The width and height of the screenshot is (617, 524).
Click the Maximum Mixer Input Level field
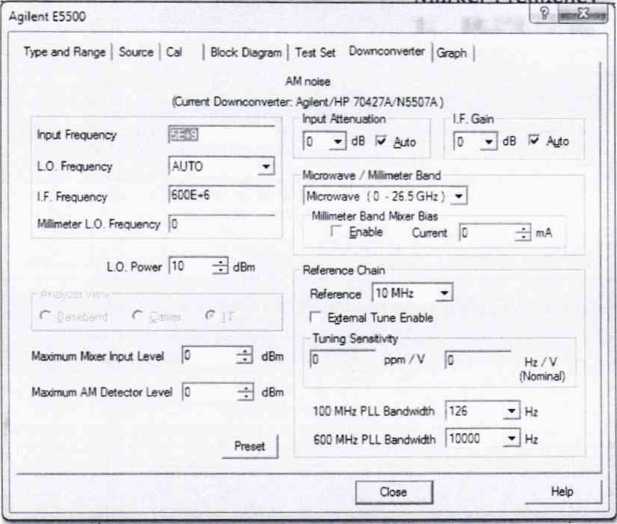[x=210, y=356]
